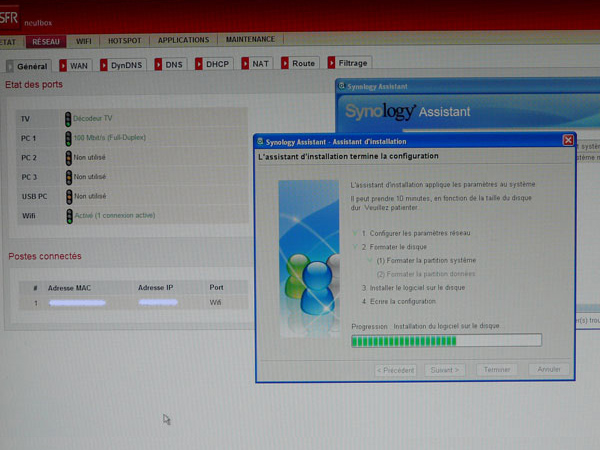Click the Terminer button

pyautogui.click(x=497, y=370)
